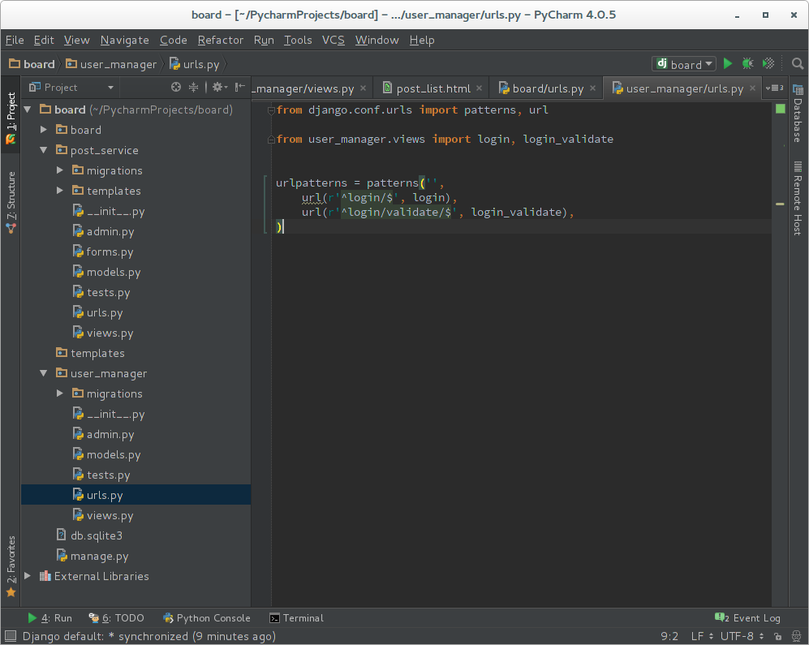
Task: Show hidden tabs list icon
Action: click(x=774, y=88)
